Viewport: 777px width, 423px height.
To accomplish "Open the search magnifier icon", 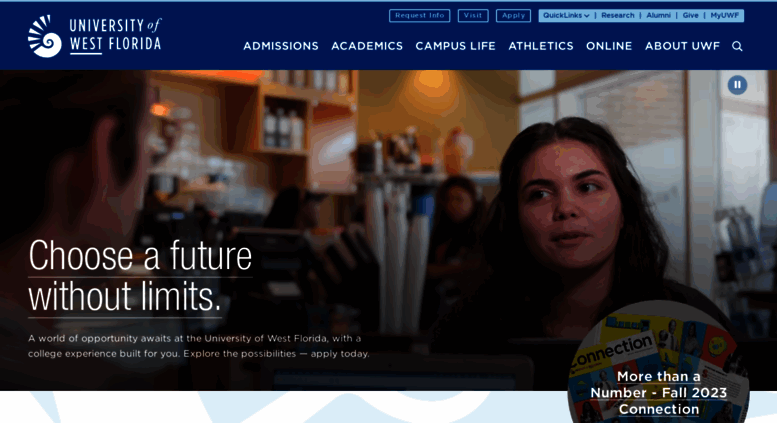I will [x=737, y=46].
